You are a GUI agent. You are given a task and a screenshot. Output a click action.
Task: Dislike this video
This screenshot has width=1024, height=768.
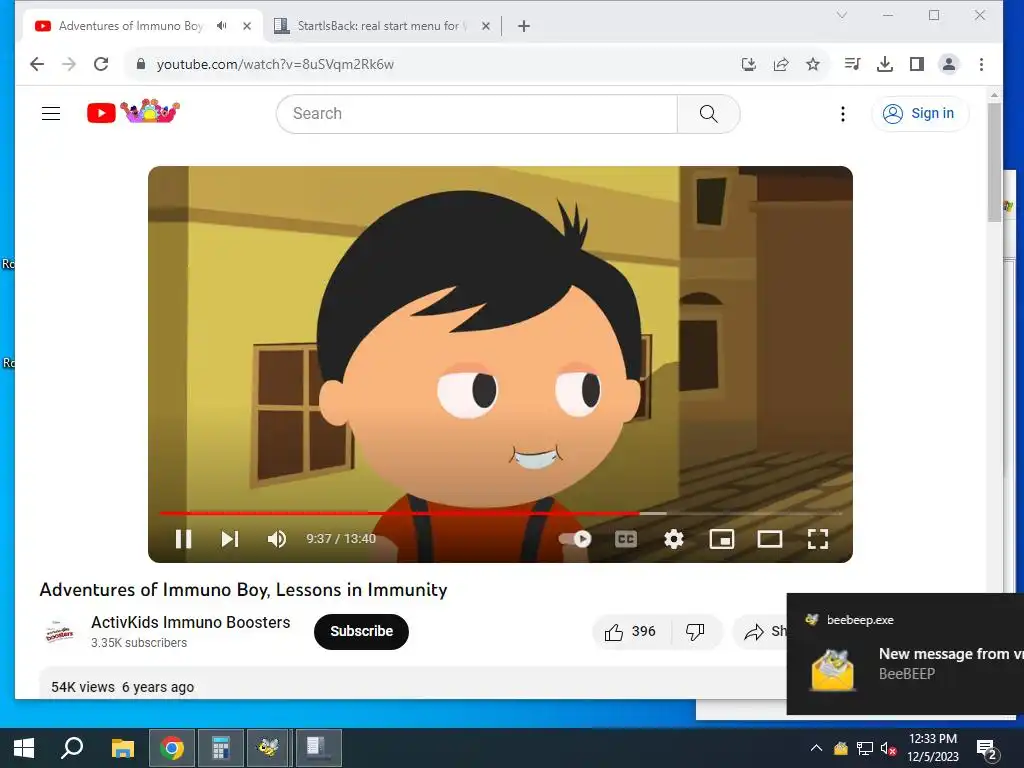(696, 632)
